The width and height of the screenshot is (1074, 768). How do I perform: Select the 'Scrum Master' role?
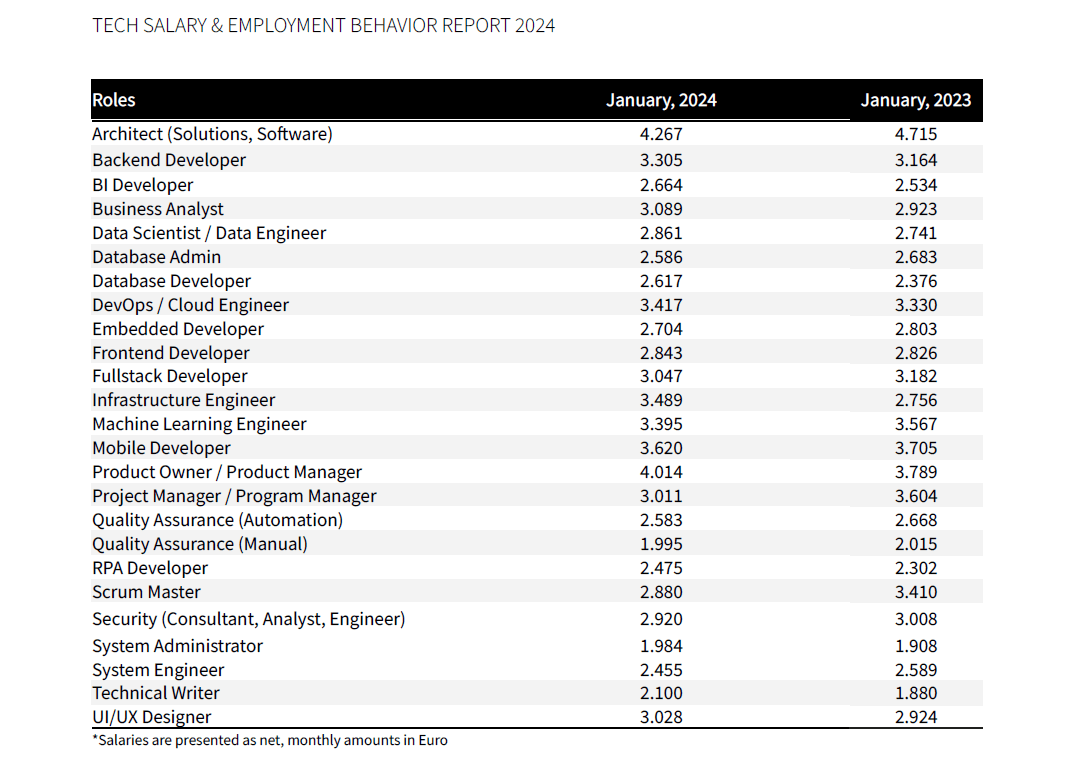147,592
